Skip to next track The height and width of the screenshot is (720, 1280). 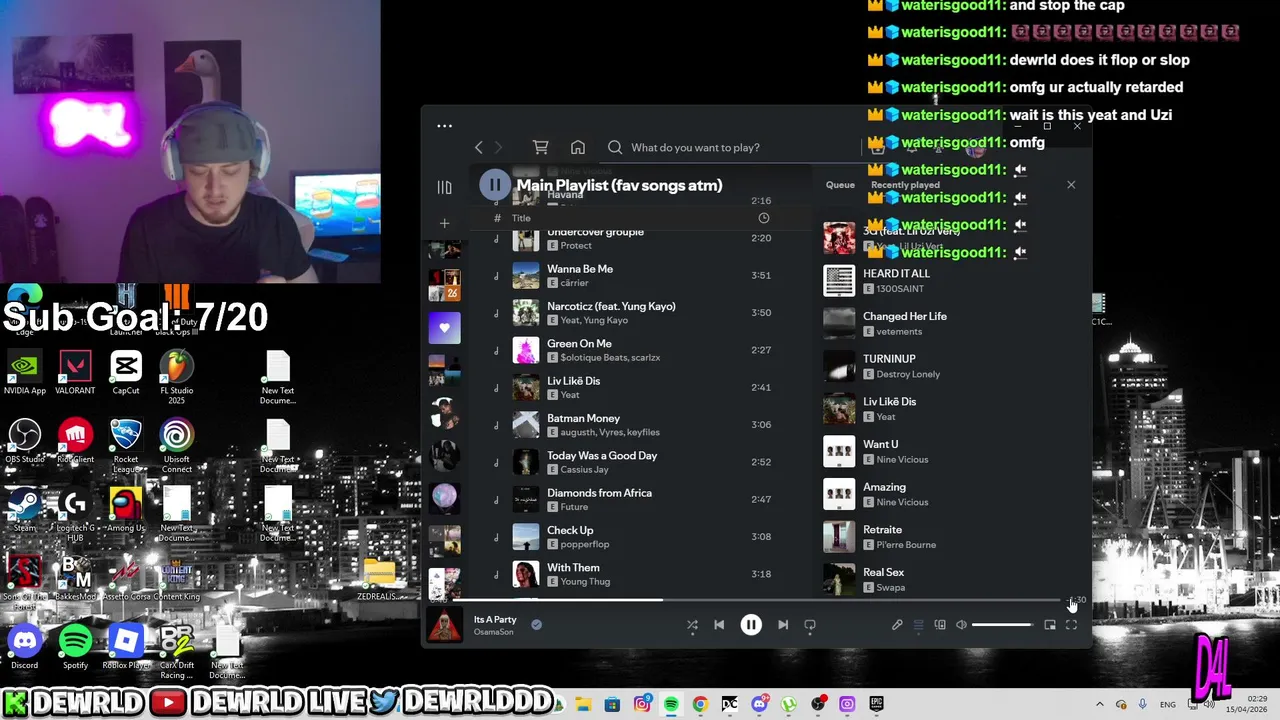tap(783, 625)
